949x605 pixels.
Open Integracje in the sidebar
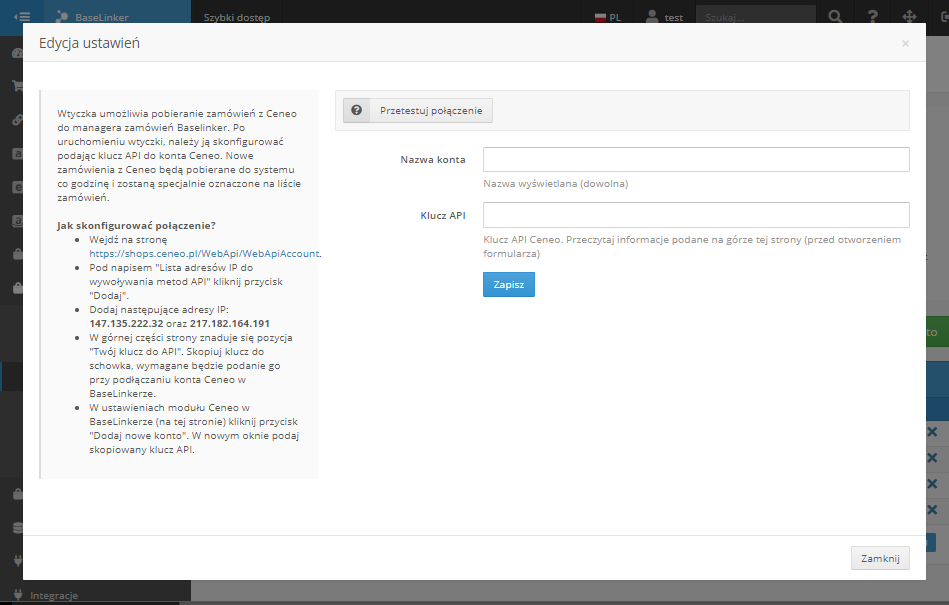pos(54,595)
